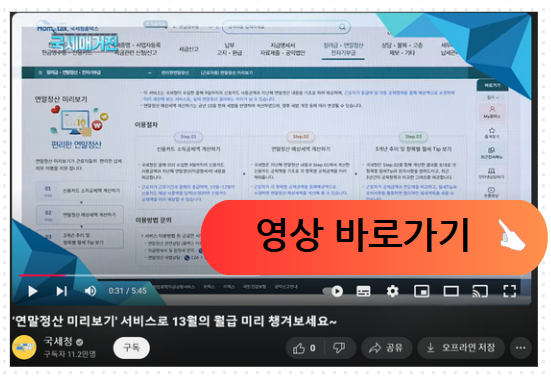Enable miniplayer mode
Screen dimensions: 551x377
point(422,291)
